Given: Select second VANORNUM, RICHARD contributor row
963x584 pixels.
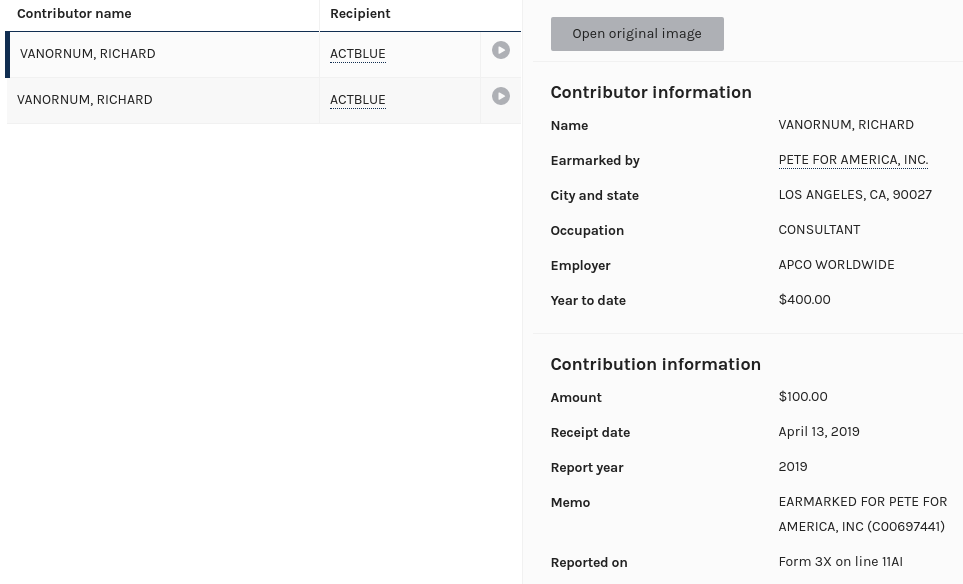Looking at the screenshot, I should click(263, 101).
